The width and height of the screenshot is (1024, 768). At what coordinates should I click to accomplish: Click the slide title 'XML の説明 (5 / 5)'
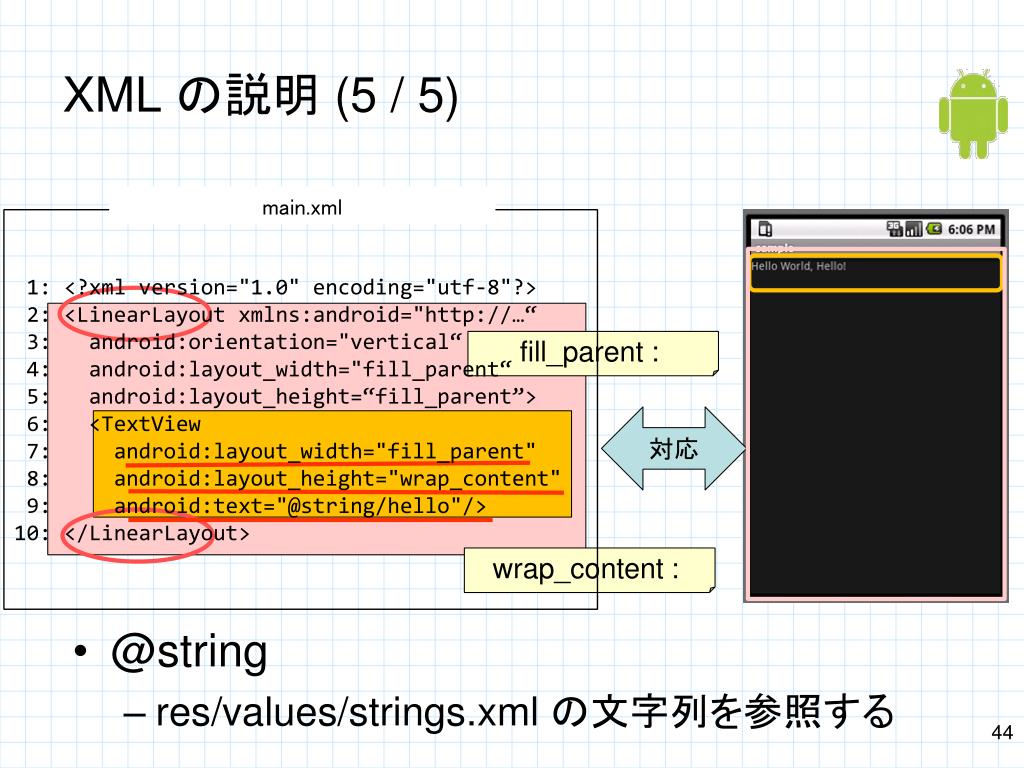coord(261,96)
